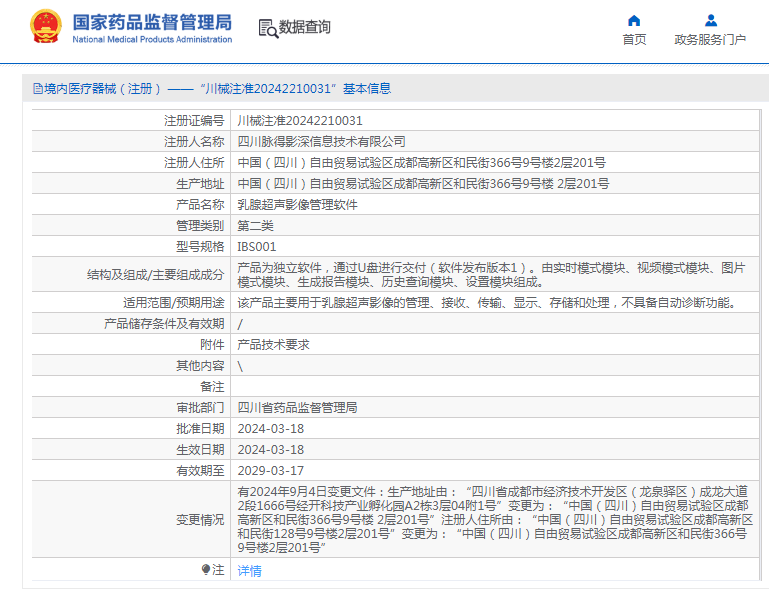Screen dimensions: 769x597
Task: Open 数据查询 data query
Action: (305, 27)
